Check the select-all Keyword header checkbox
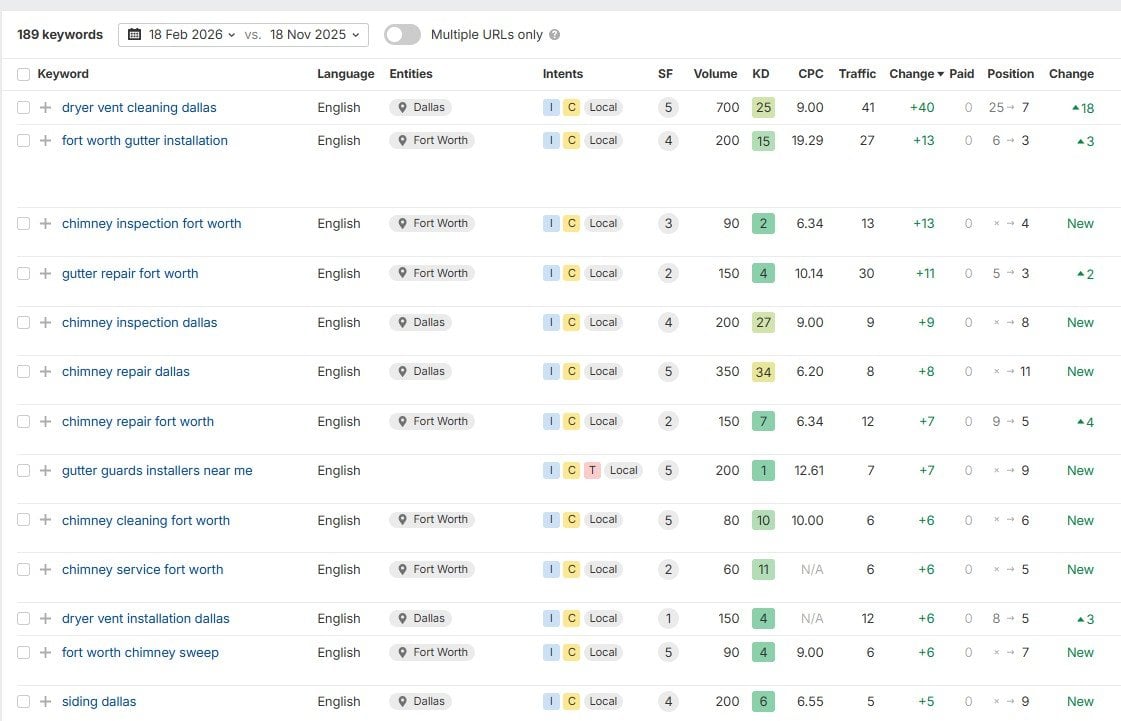This screenshot has height=721, width=1121. (x=24, y=74)
